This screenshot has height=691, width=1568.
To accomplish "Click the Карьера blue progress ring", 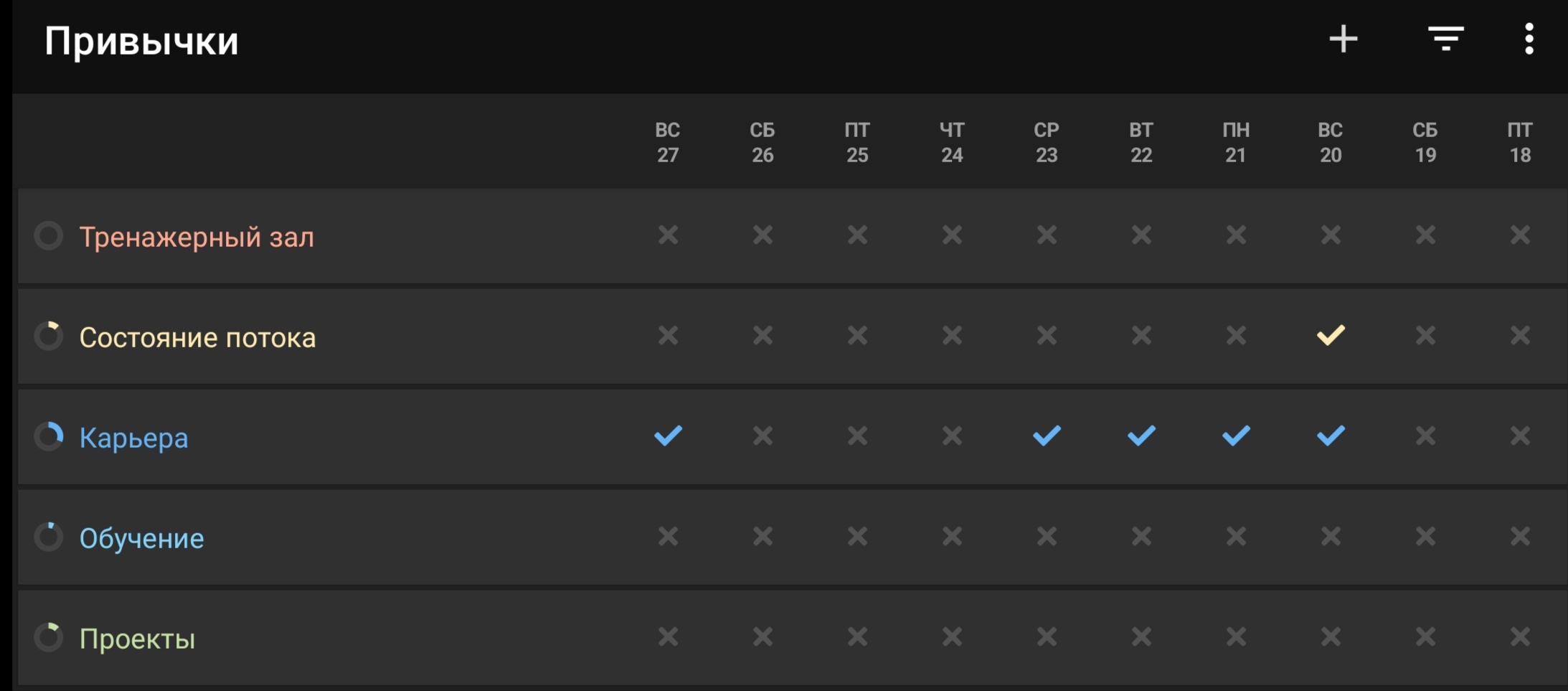I will point(49,436).
